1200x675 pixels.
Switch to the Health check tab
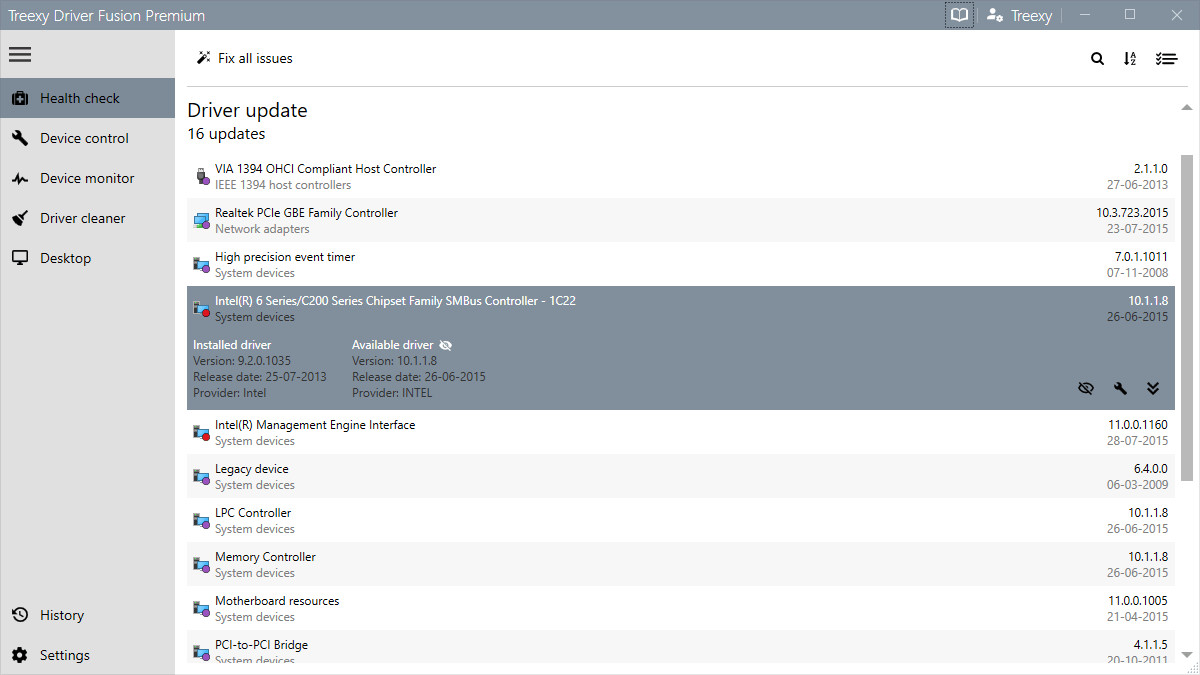80,97
